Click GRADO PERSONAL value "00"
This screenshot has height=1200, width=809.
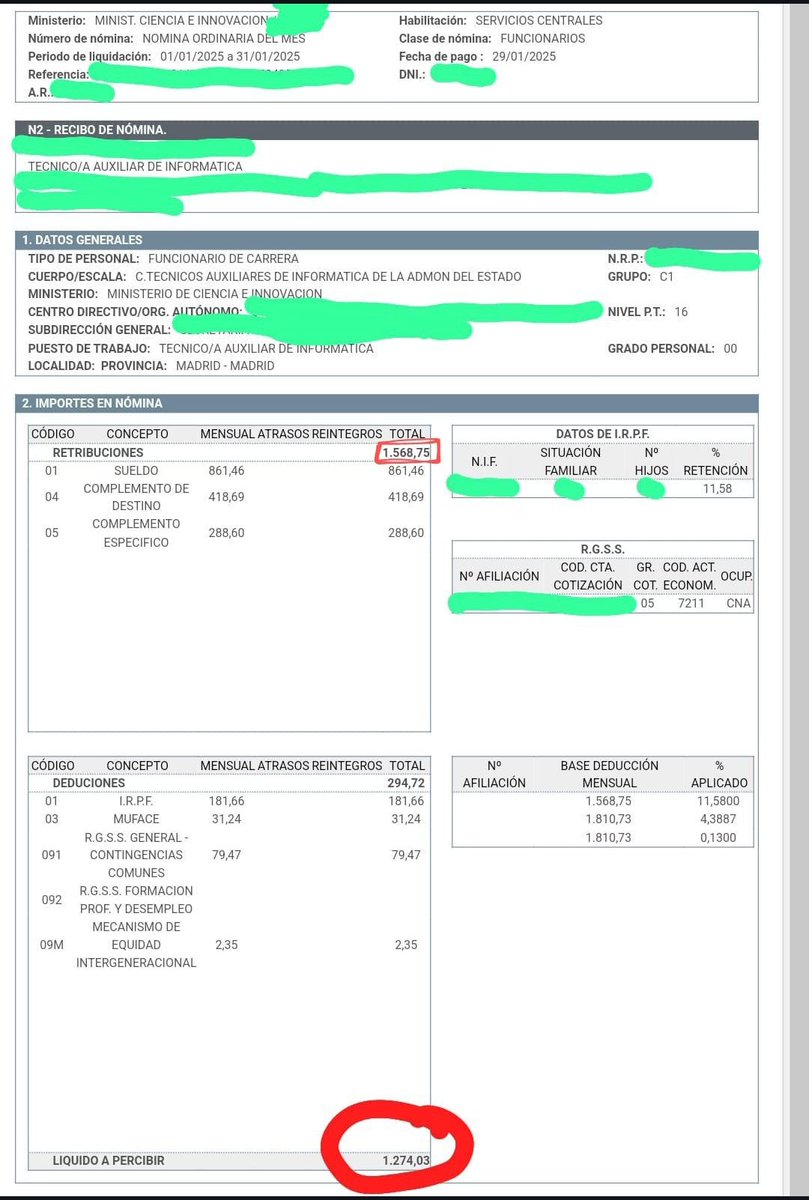pos(730,349)
